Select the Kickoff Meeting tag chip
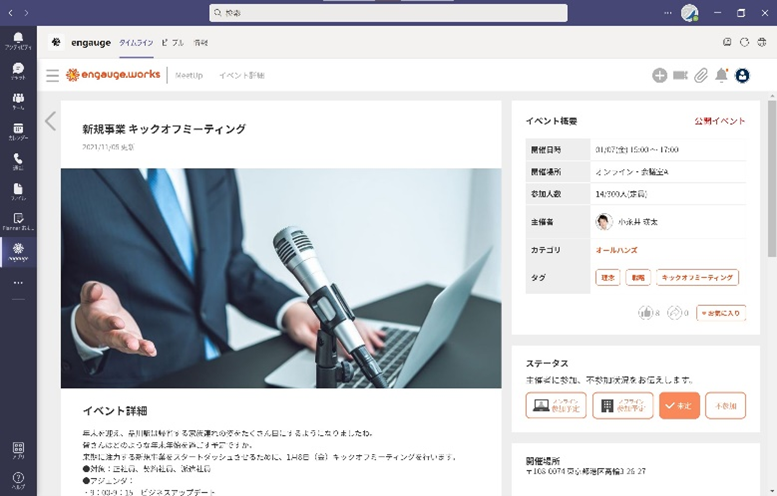The height and width of the screenshot is (496, 777). [x=697, y=277]
